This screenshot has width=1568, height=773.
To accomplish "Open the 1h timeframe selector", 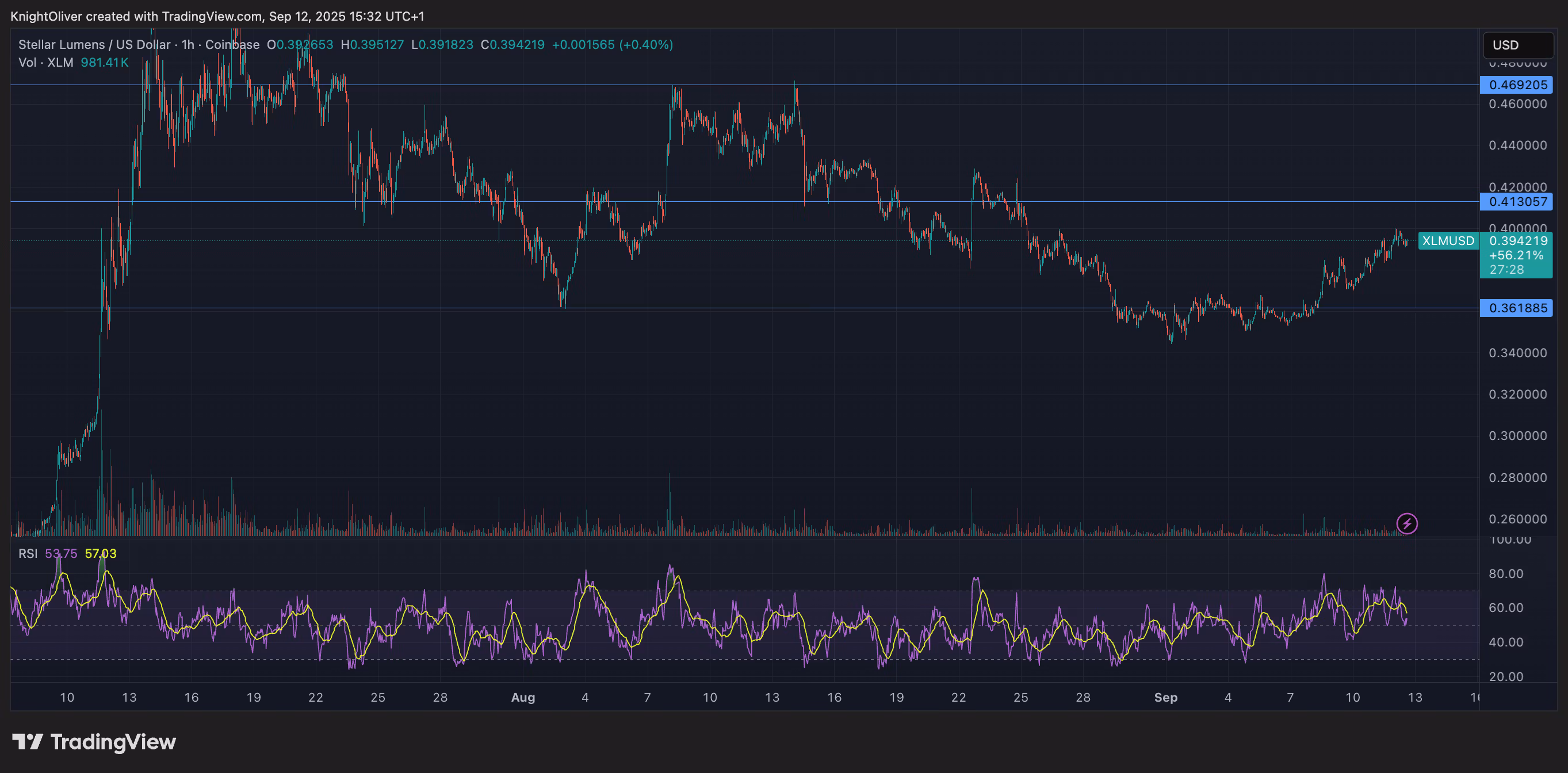I will click(x=188, y=44).
